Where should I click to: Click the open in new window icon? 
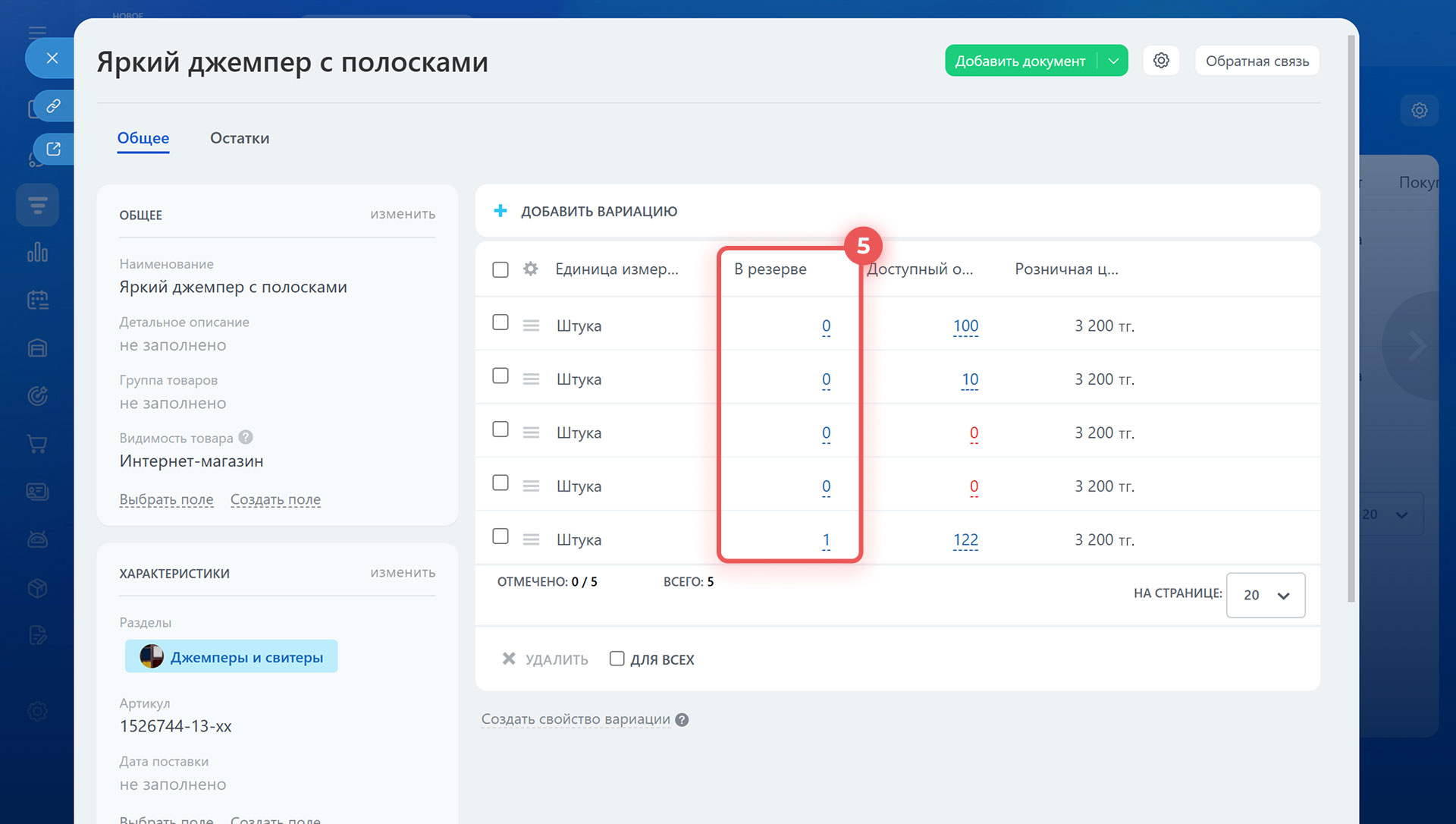coord(53,149)
